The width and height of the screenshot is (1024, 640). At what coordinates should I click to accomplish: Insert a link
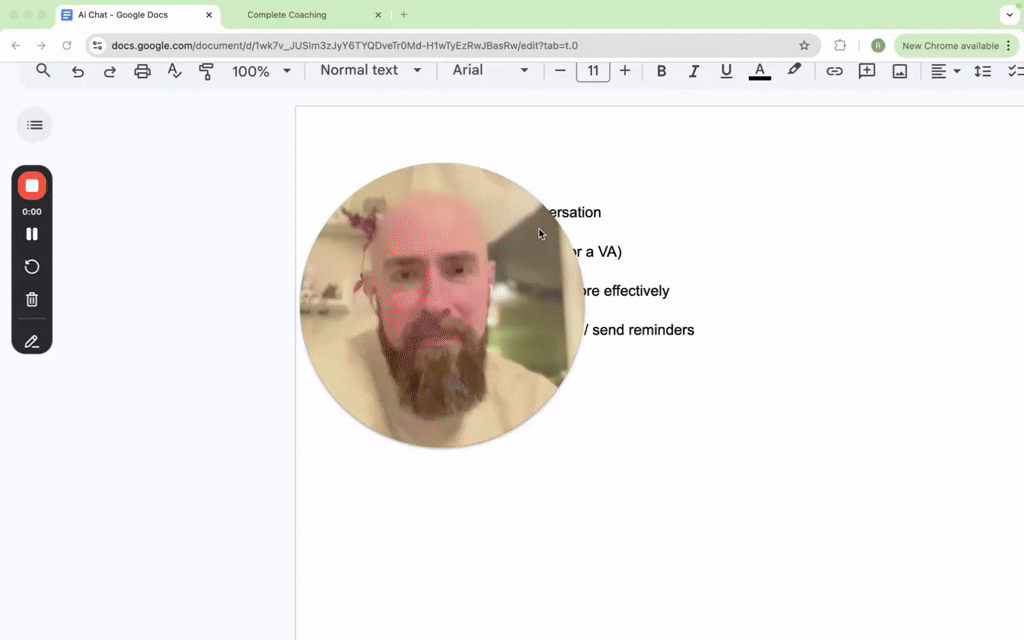tap(834, 71)
